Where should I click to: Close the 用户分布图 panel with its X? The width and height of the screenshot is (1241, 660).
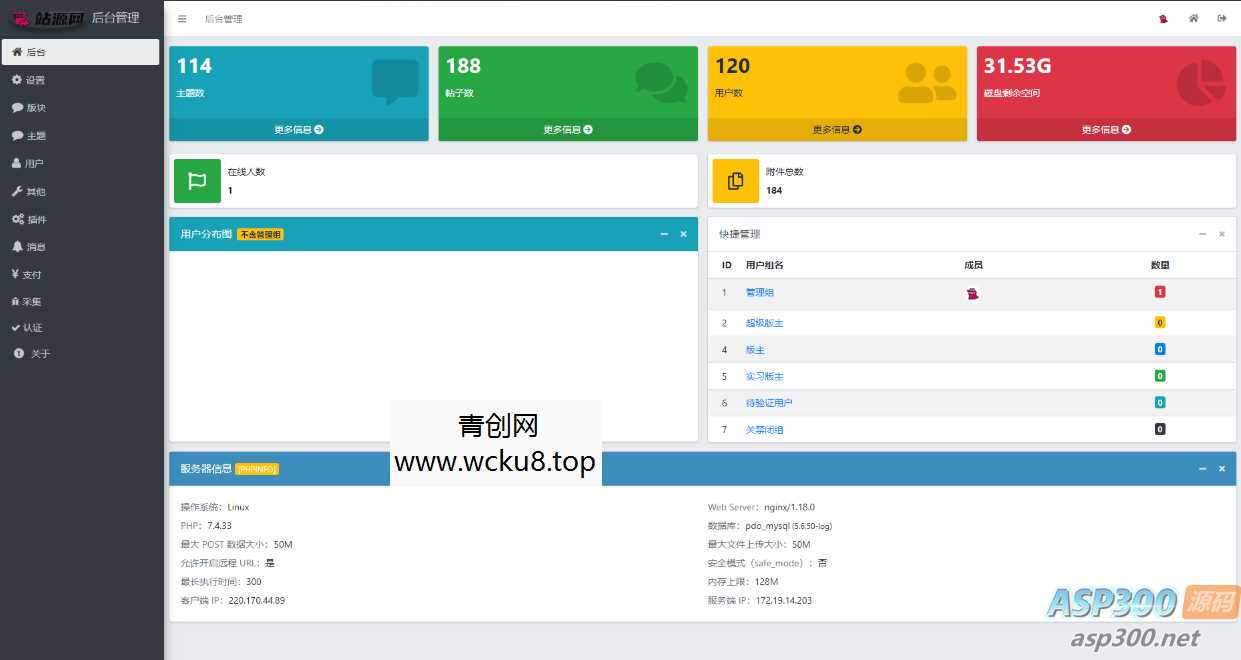[x=684, y=234]
